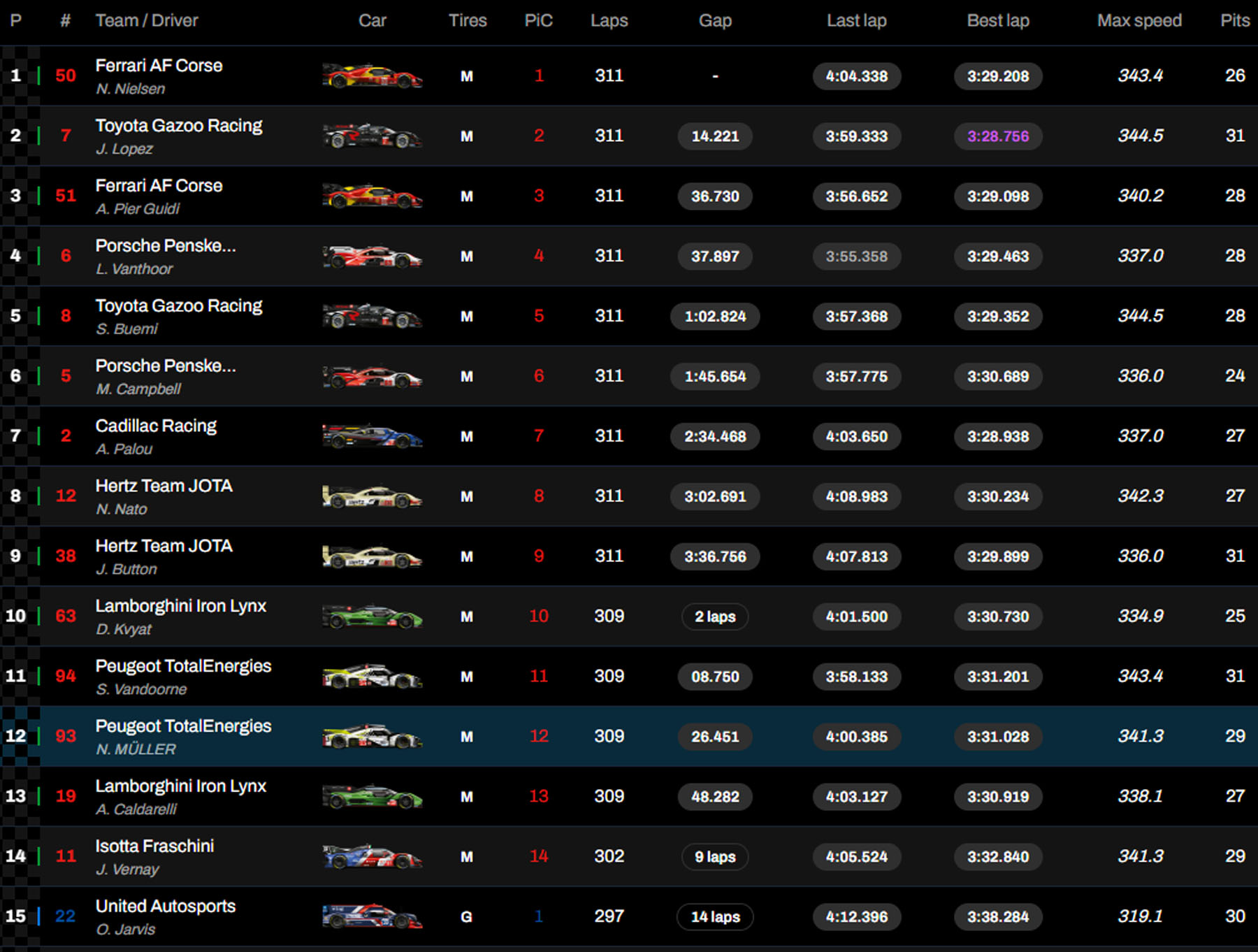Image resolution: width=1258 pixels, height=952 pixels.
Task: Click the Pits column header
Action: [x=1234, y=20]
